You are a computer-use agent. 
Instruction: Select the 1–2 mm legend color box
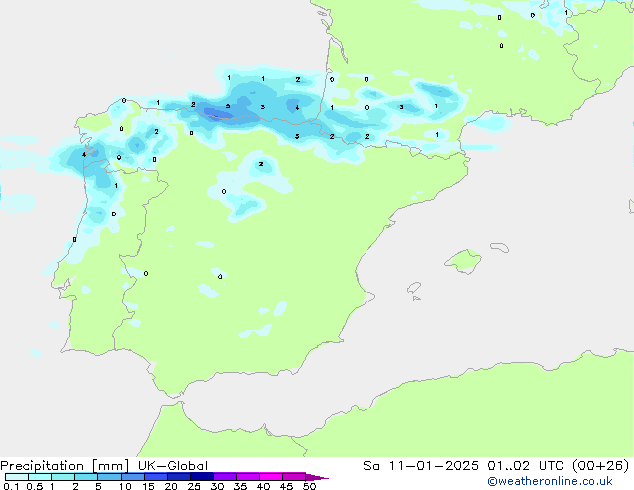coord(63,477)
